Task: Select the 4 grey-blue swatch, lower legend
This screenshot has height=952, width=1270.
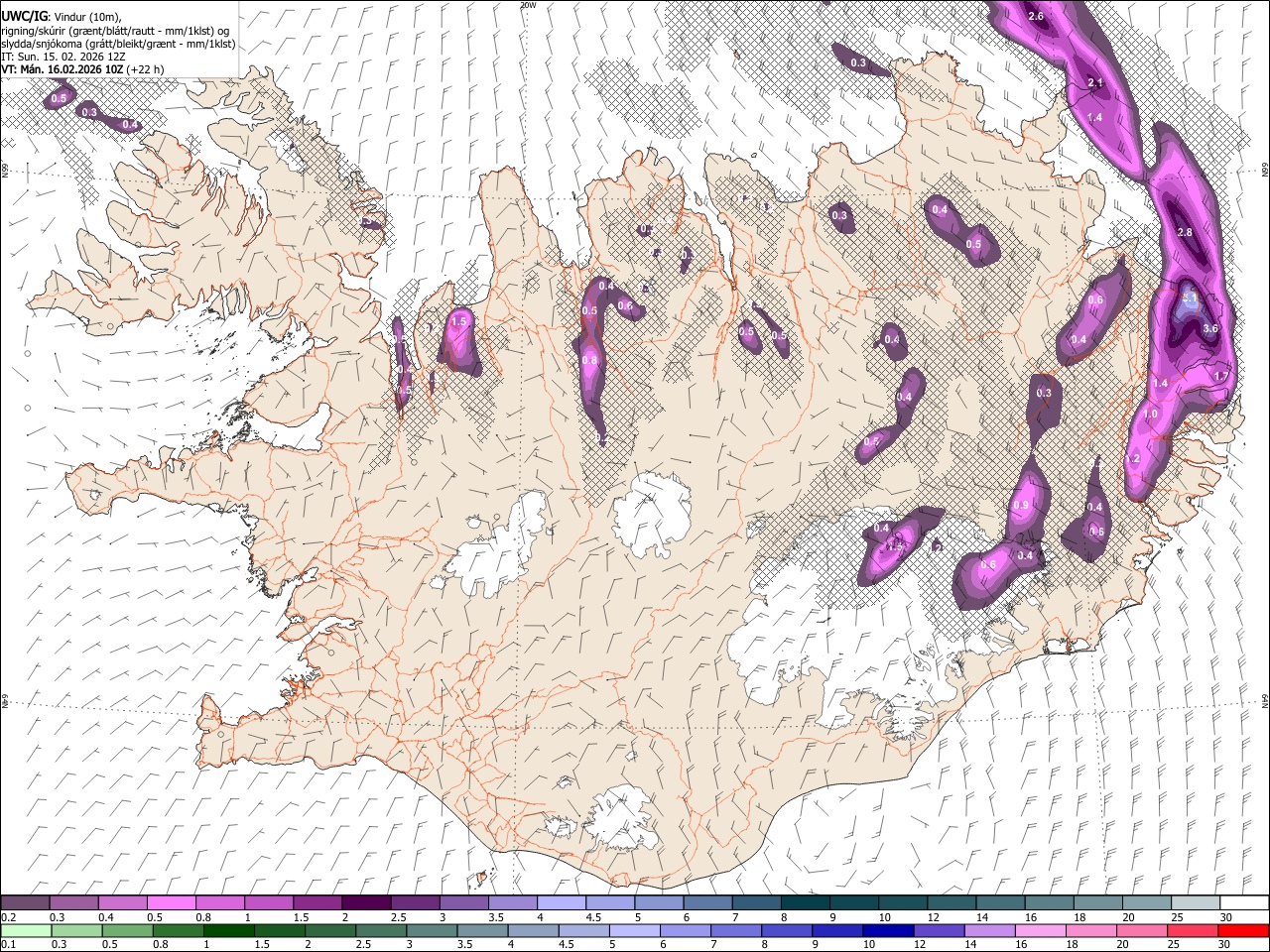Action: coord(532,930)
